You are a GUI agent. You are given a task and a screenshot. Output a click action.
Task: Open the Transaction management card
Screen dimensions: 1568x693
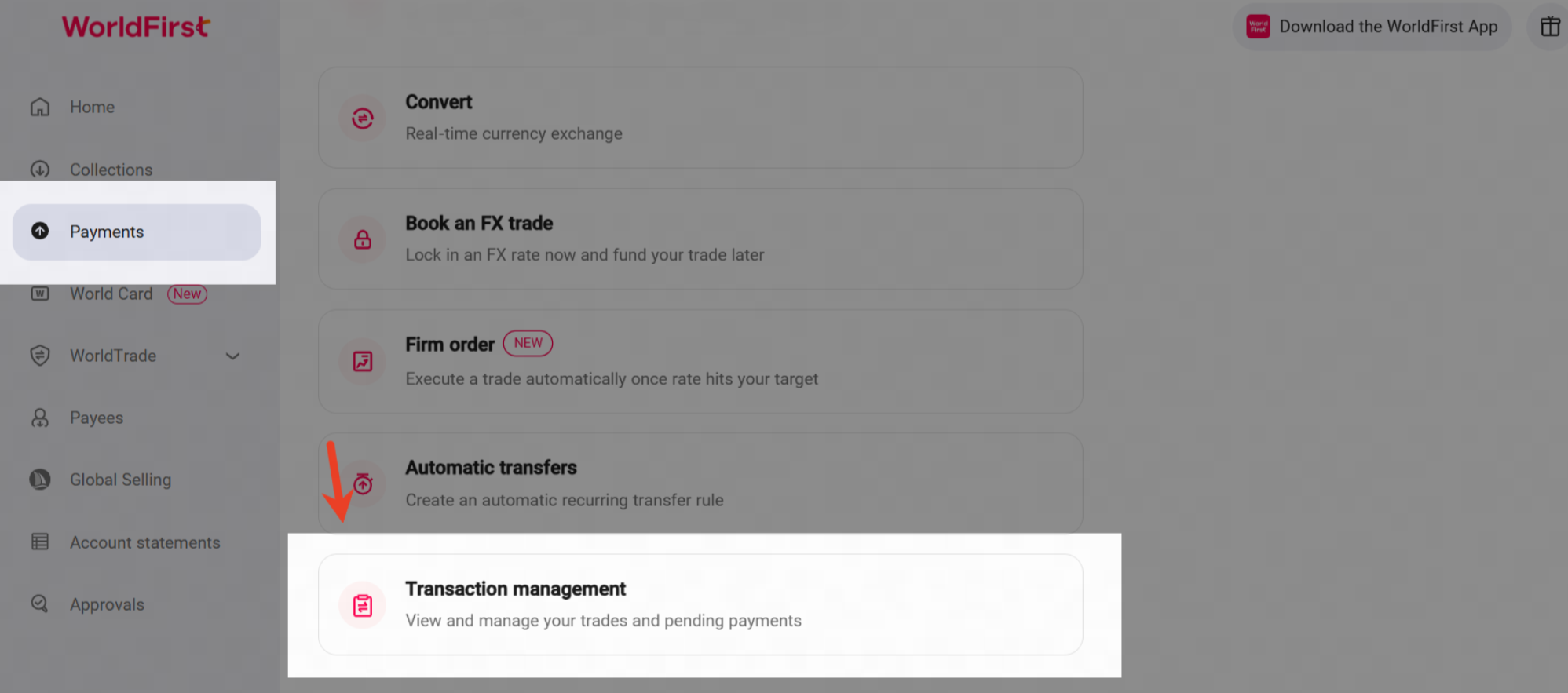(700, 604)
